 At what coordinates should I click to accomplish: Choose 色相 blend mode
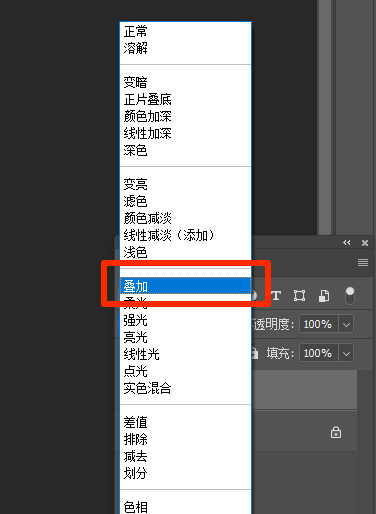pos(185,507)
